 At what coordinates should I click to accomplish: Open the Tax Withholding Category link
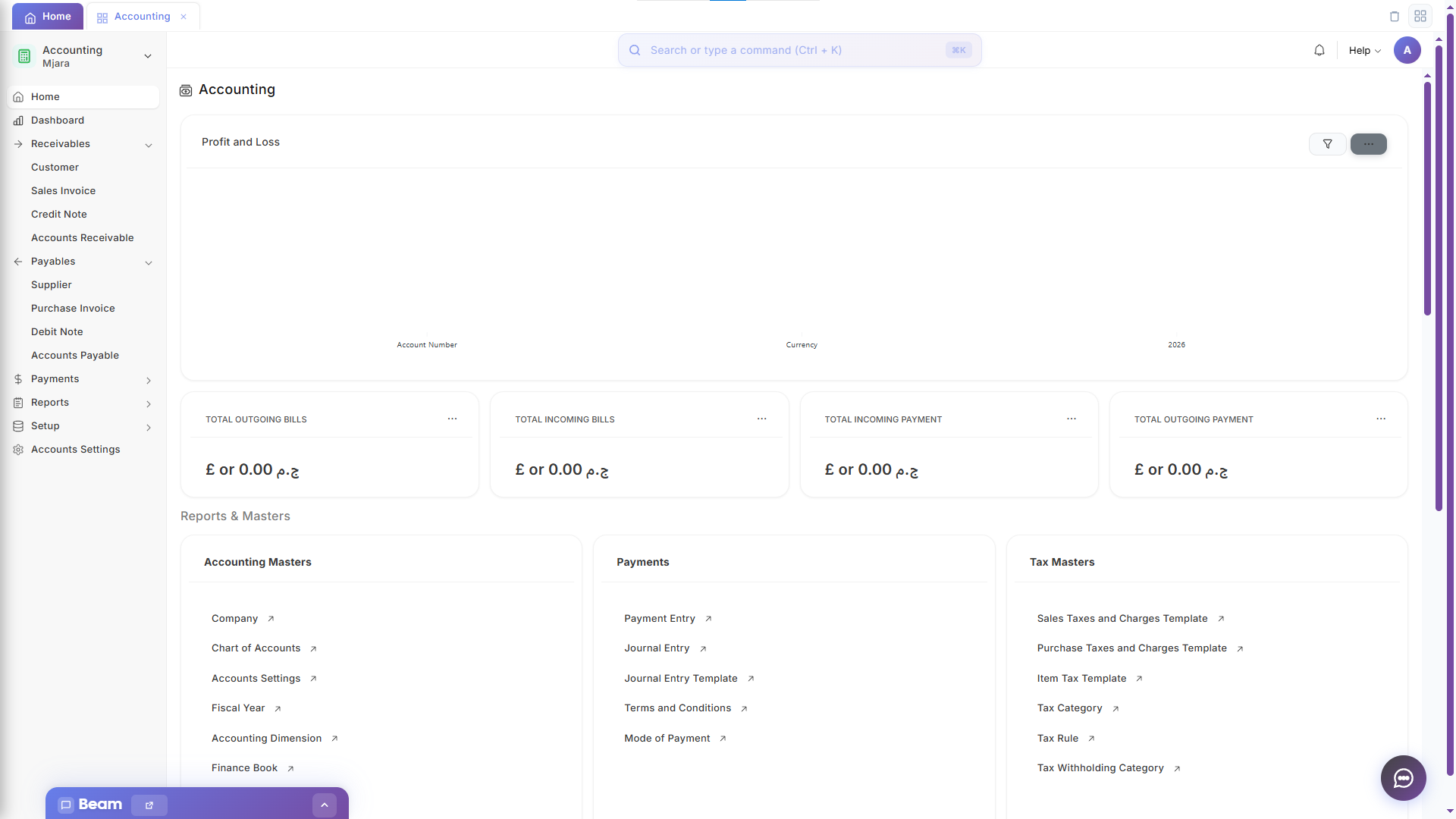[1100, 767]
